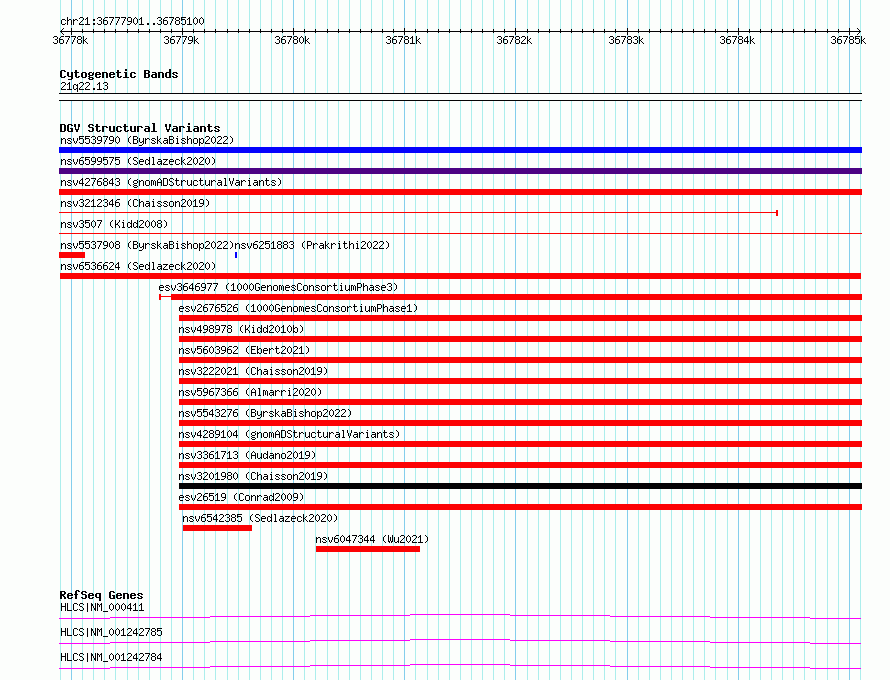Click the nsv3212346 (Chaisson2019) label
This screenshot has height=680, width=890.
point(135,203)
